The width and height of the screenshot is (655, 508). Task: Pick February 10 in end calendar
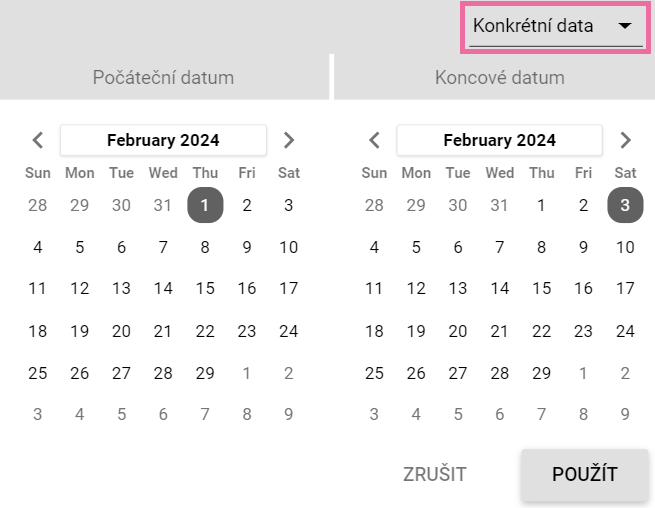(625, 247)
